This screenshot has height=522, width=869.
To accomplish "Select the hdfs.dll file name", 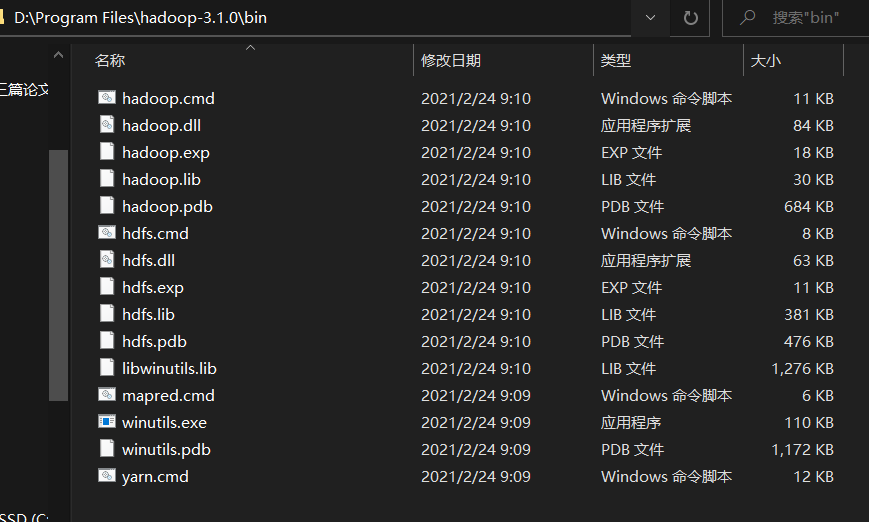I will (149, 260).
